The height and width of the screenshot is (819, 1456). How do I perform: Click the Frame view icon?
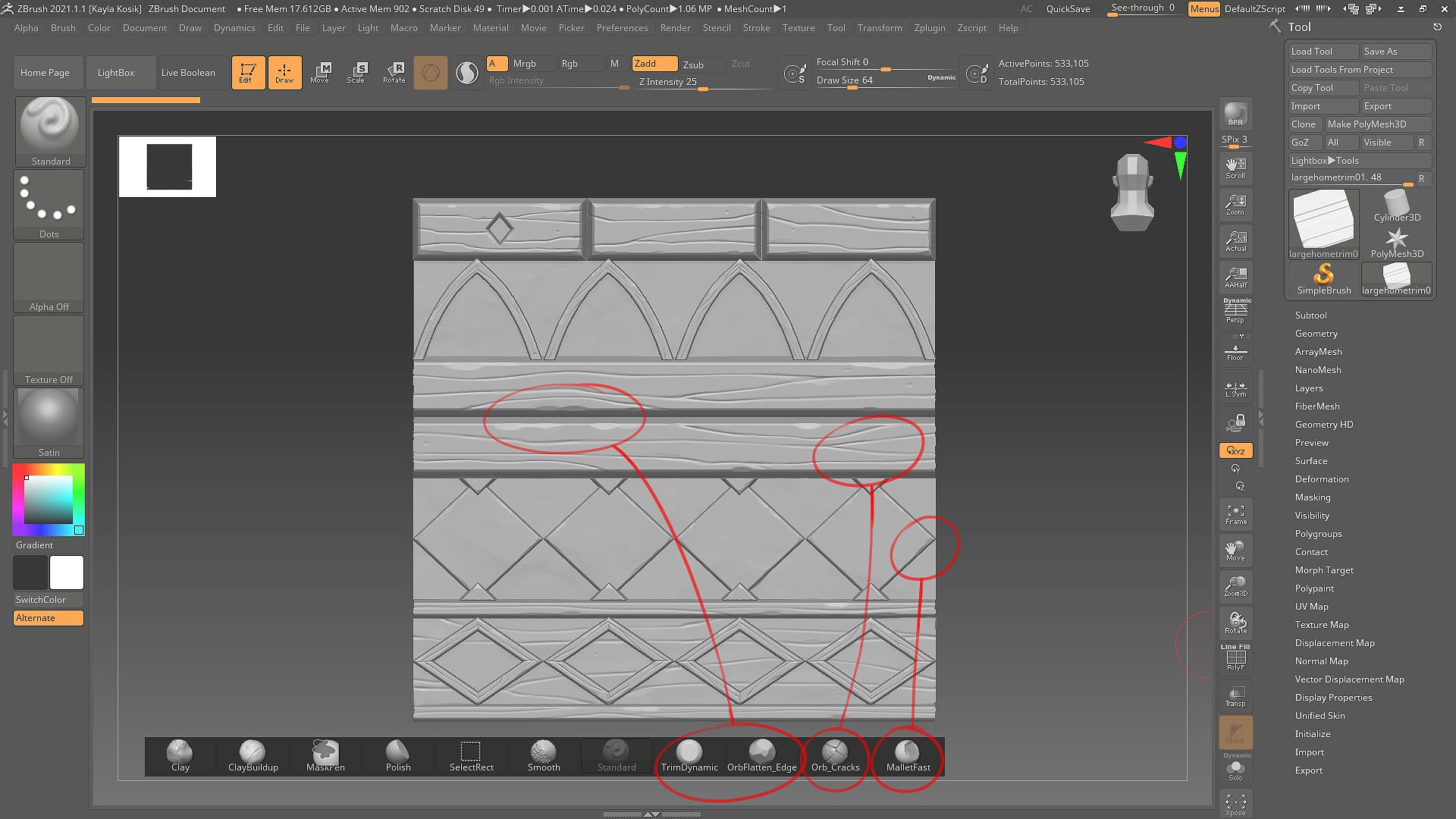1235,514
